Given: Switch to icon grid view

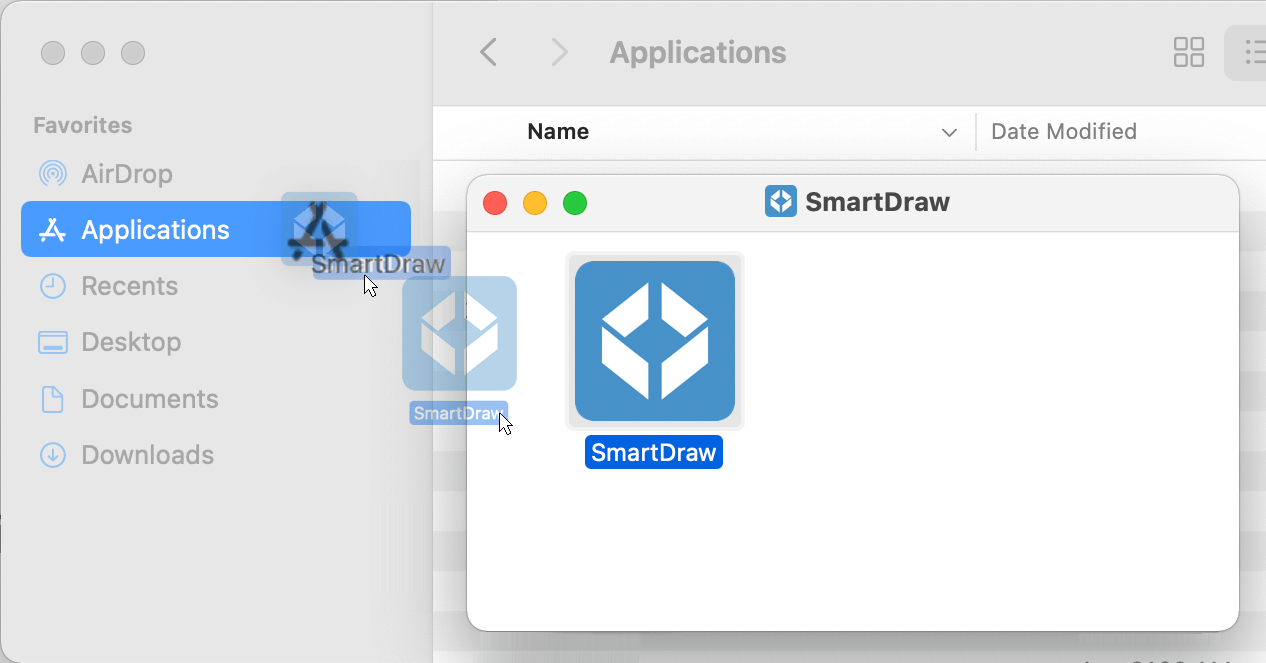Looking at the screenshot, I should 1189,52.
